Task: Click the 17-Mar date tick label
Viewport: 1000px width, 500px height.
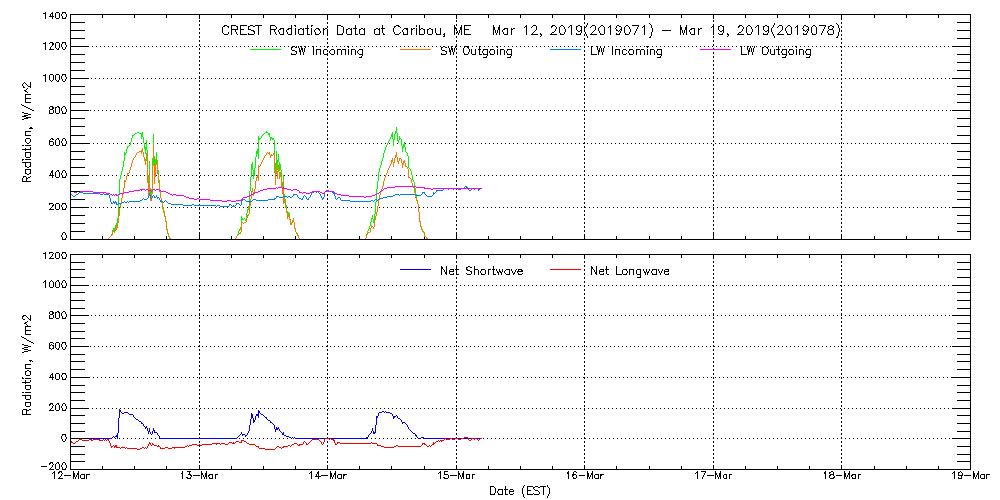Action: click(x=713, y=477)
